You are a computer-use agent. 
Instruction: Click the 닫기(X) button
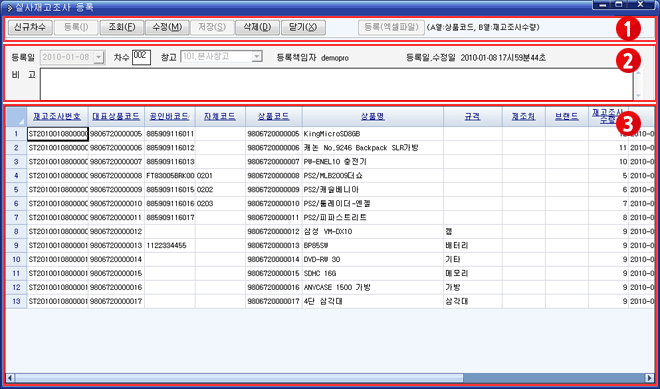[303, 27]
